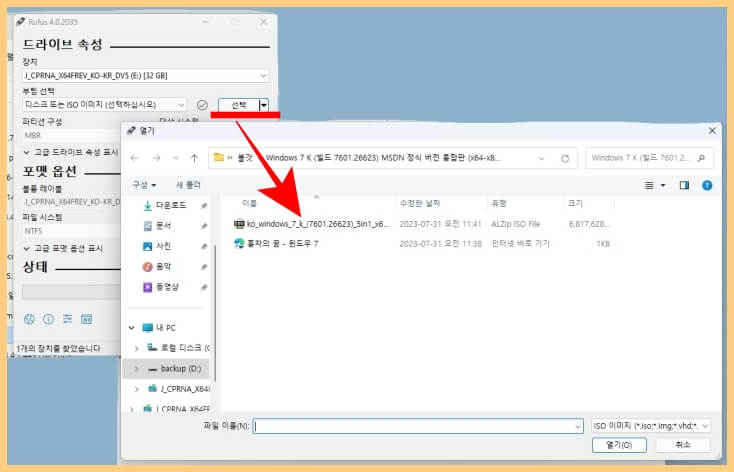Click the ALZip ISO File type cell

pos(515,224)
